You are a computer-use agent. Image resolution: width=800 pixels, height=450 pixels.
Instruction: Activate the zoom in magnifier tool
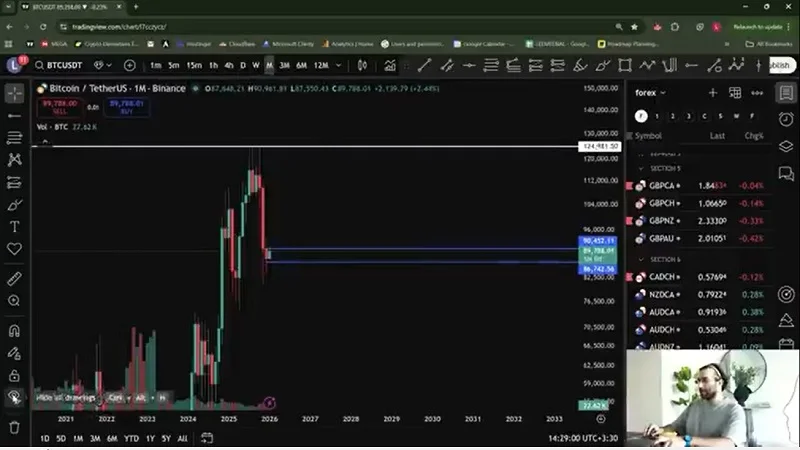pyautogui.click(x=14, y=300)
